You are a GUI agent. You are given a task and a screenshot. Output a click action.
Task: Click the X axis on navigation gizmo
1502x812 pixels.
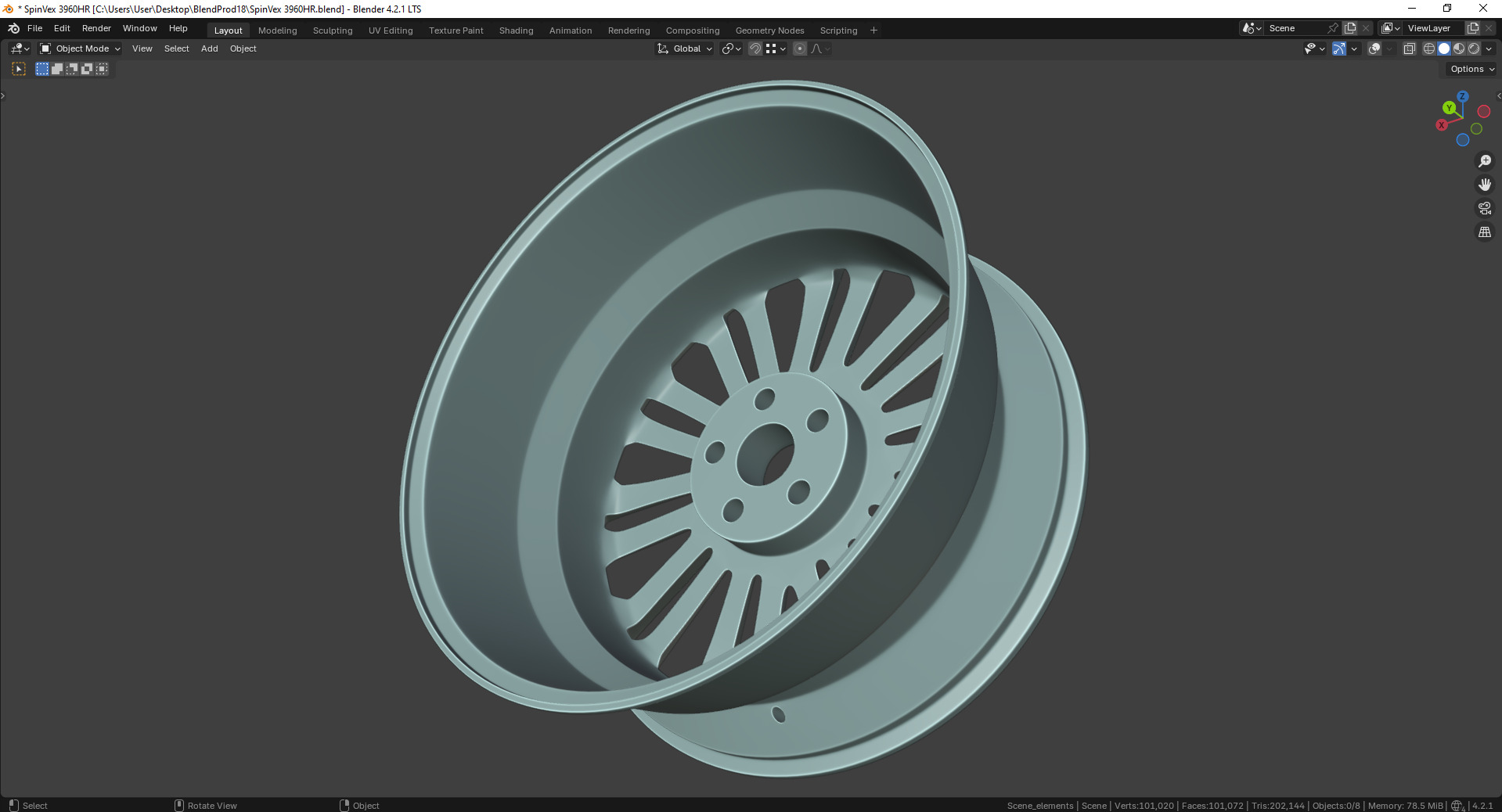[x=1441, y=125]
